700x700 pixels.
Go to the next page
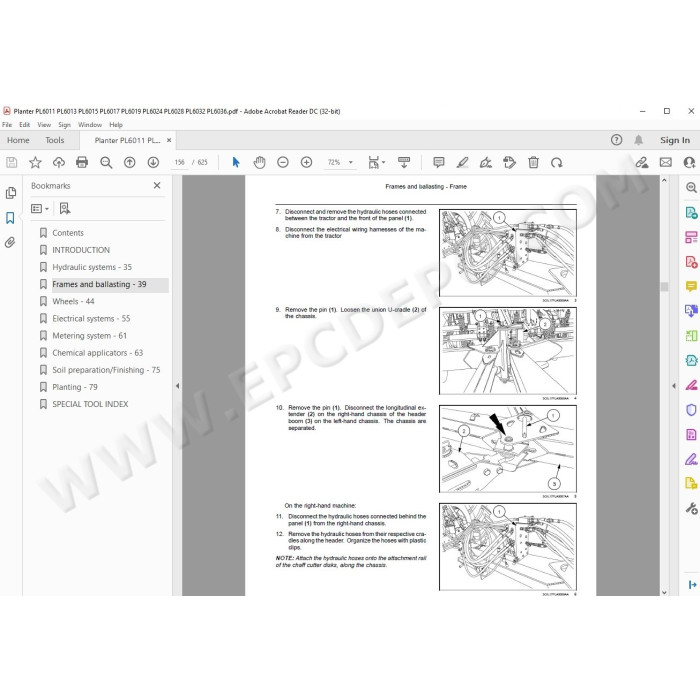coord(153,162)
